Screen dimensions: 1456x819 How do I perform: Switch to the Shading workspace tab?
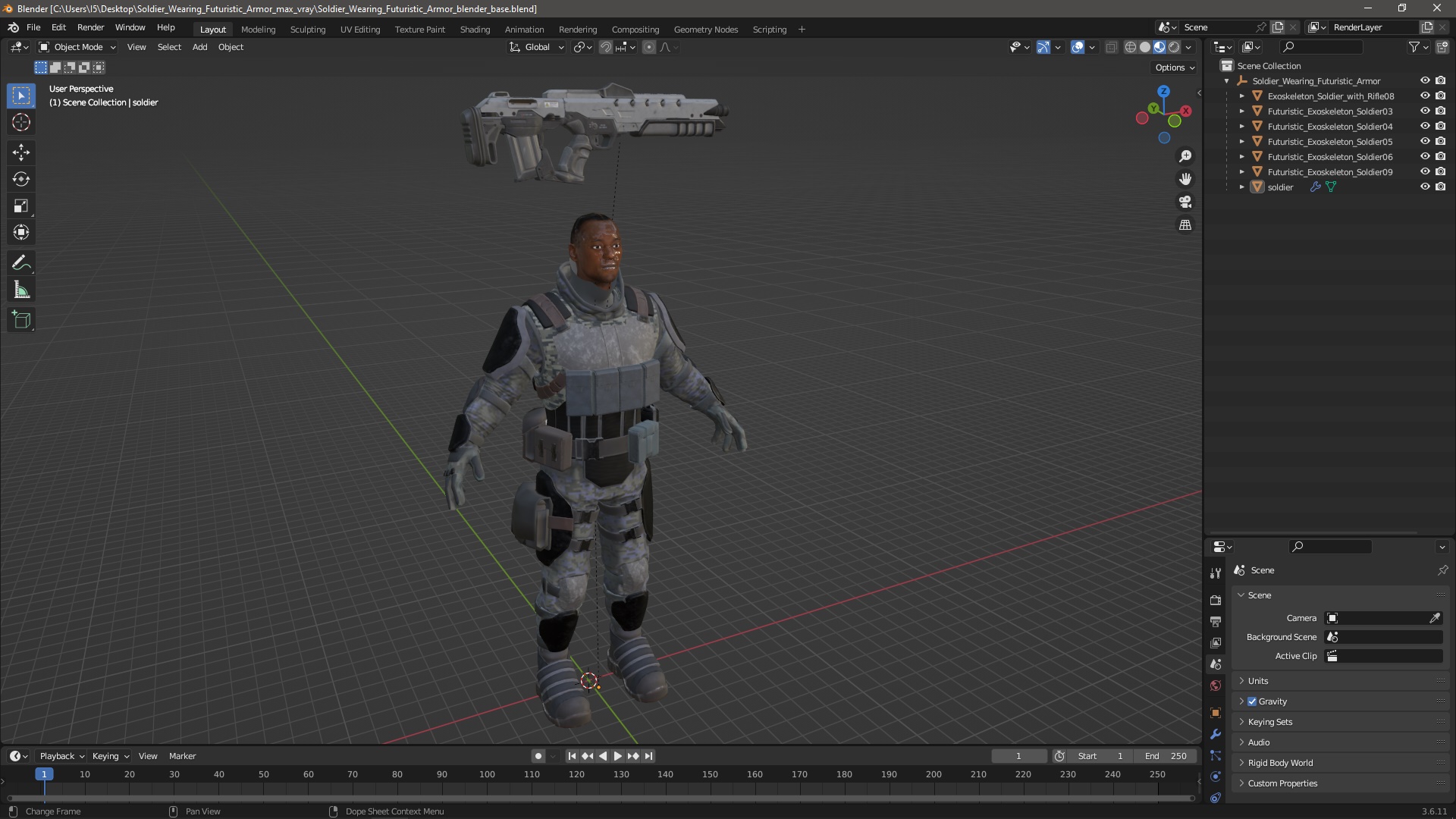pyautogui.click(x=475, y=30)
